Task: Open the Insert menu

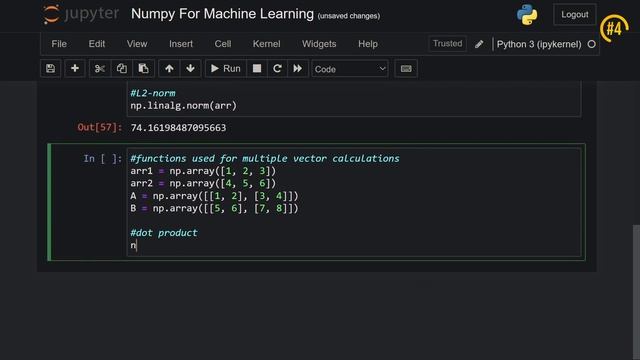Action: point(181,44)
